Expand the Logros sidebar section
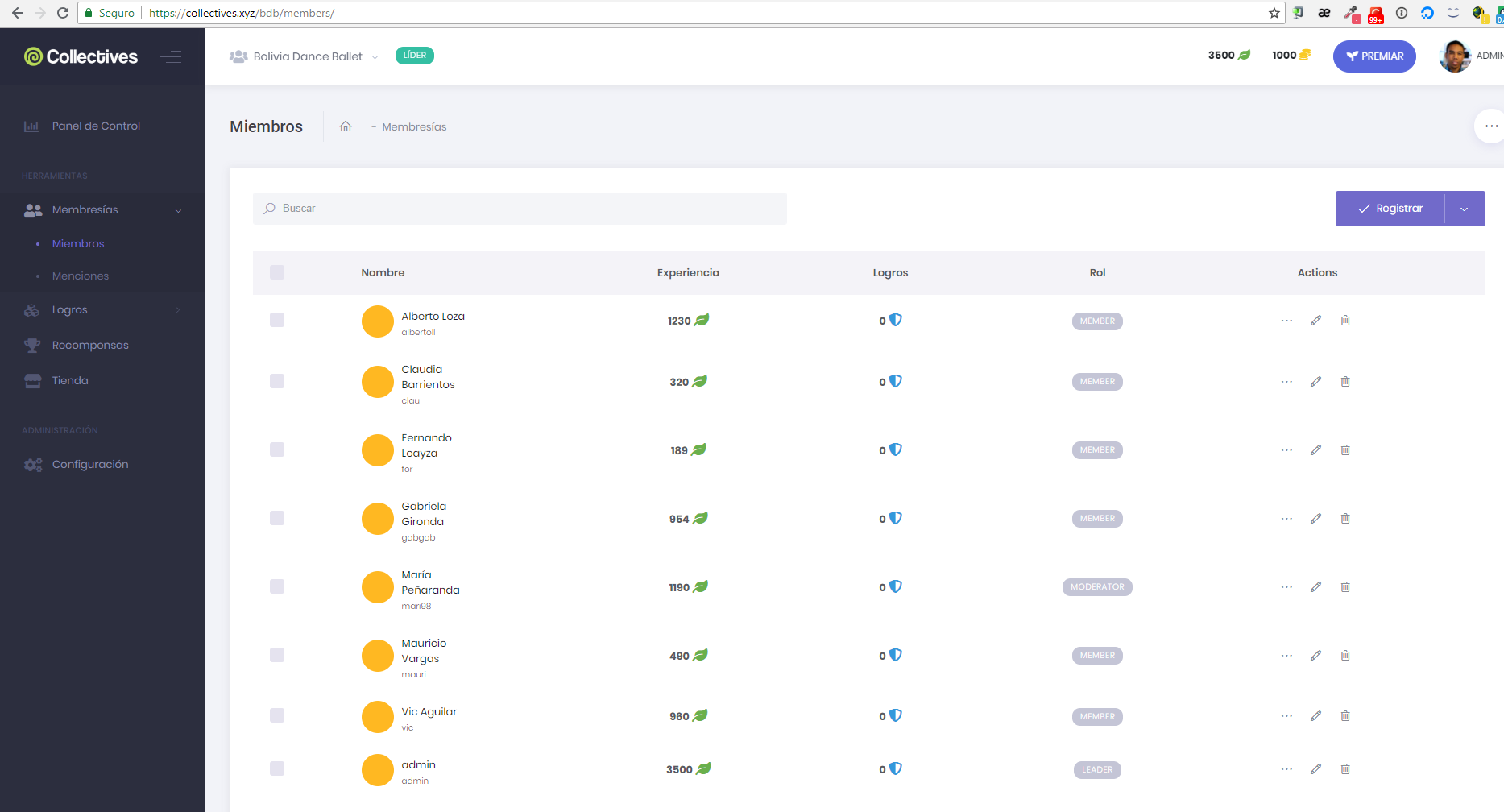The width and height of the screenshot is (1504, 812). [x=102, y=310]
